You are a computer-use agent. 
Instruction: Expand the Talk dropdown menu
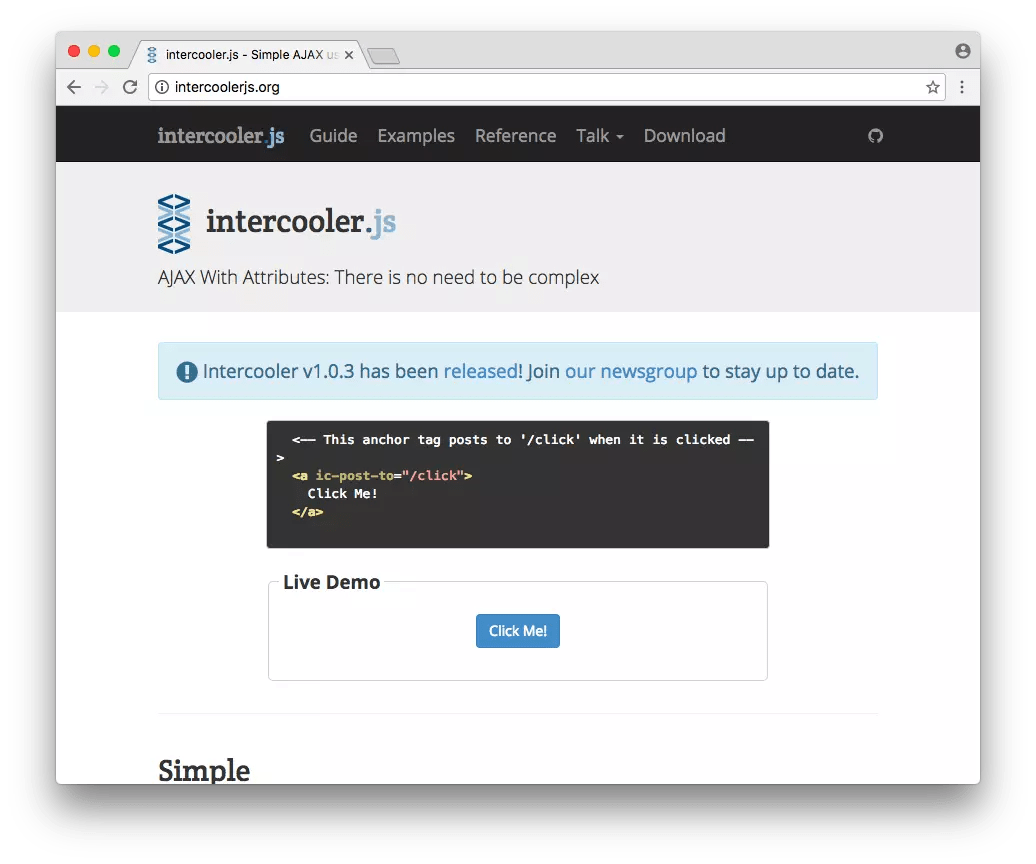click(600, 136)
